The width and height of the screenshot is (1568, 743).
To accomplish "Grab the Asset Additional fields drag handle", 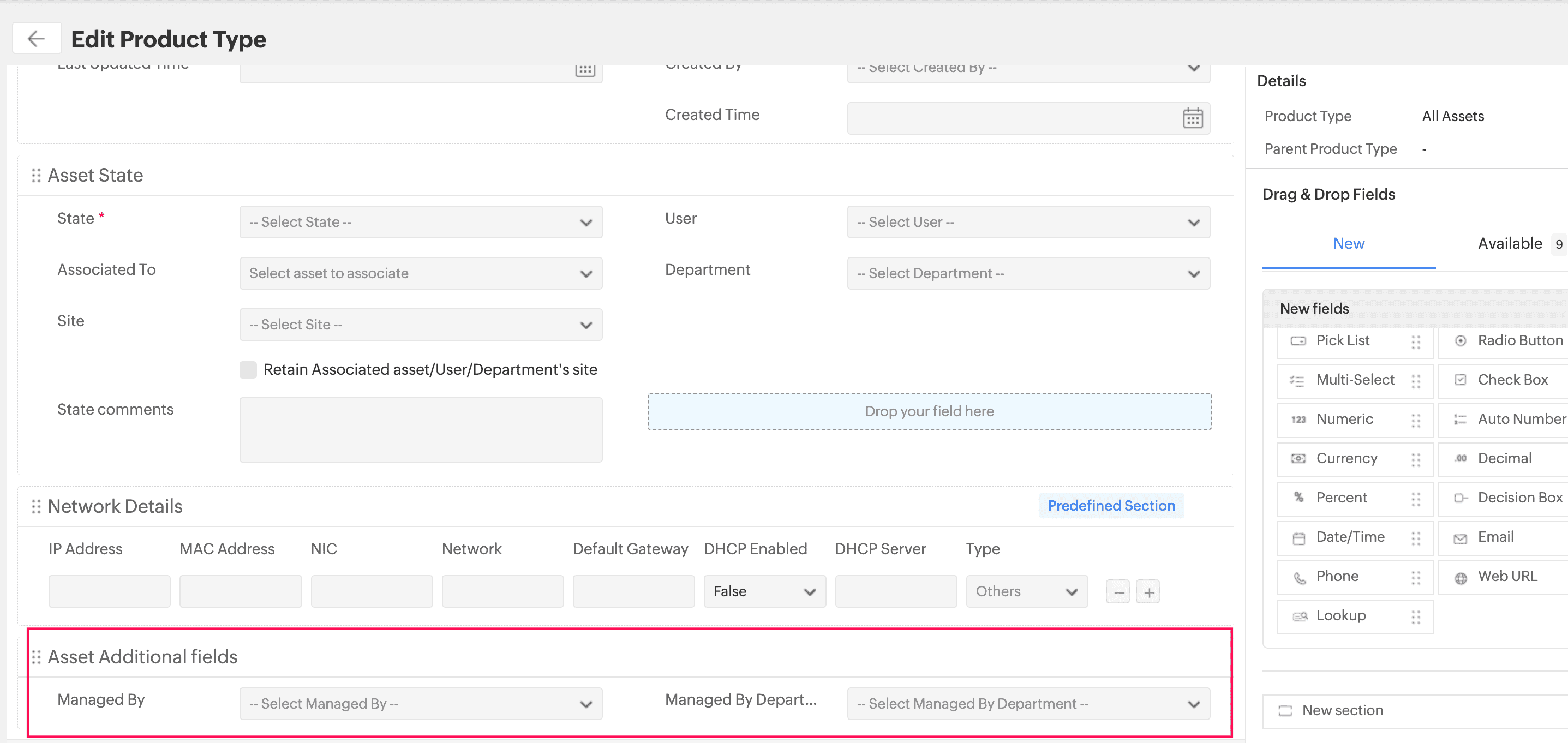I will pos(36,657).
